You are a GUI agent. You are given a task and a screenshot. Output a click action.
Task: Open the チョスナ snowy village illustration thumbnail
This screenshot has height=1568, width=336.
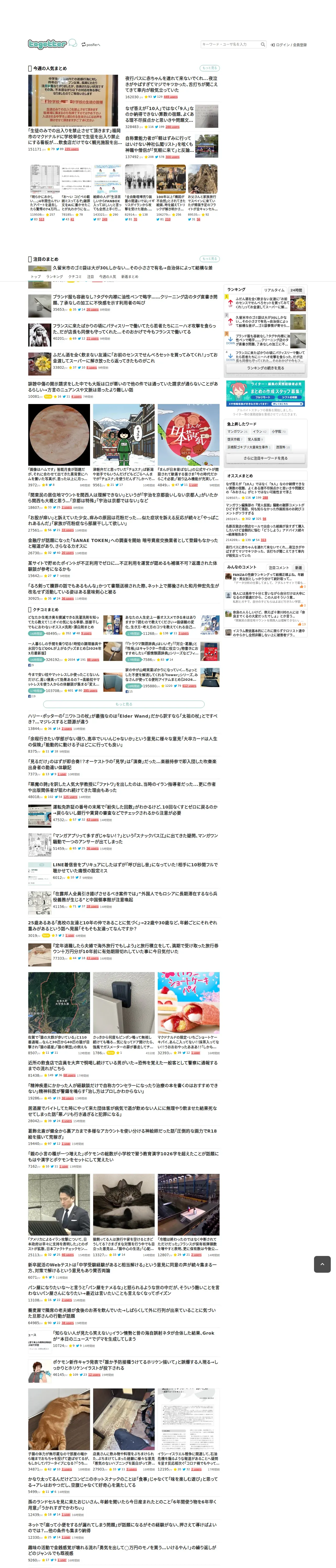pos(123,435)
